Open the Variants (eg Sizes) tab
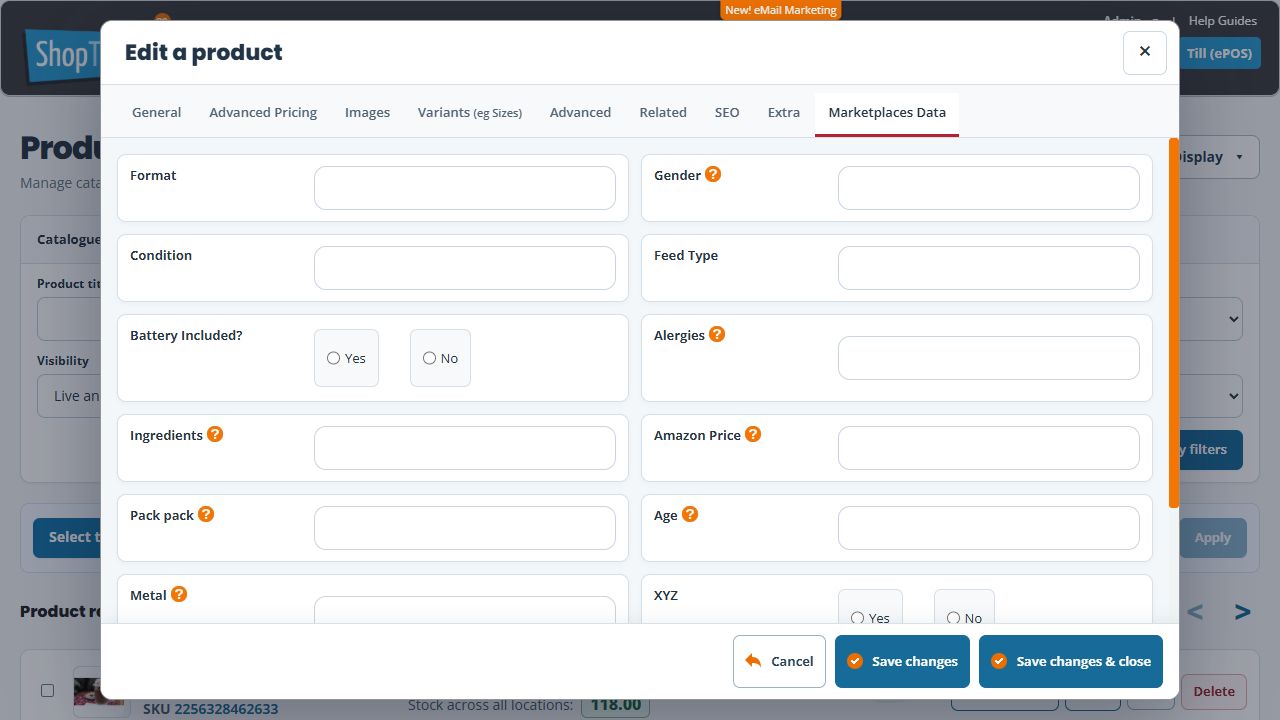The height and width of the screenshot is (720, 1280). [470, 112]
